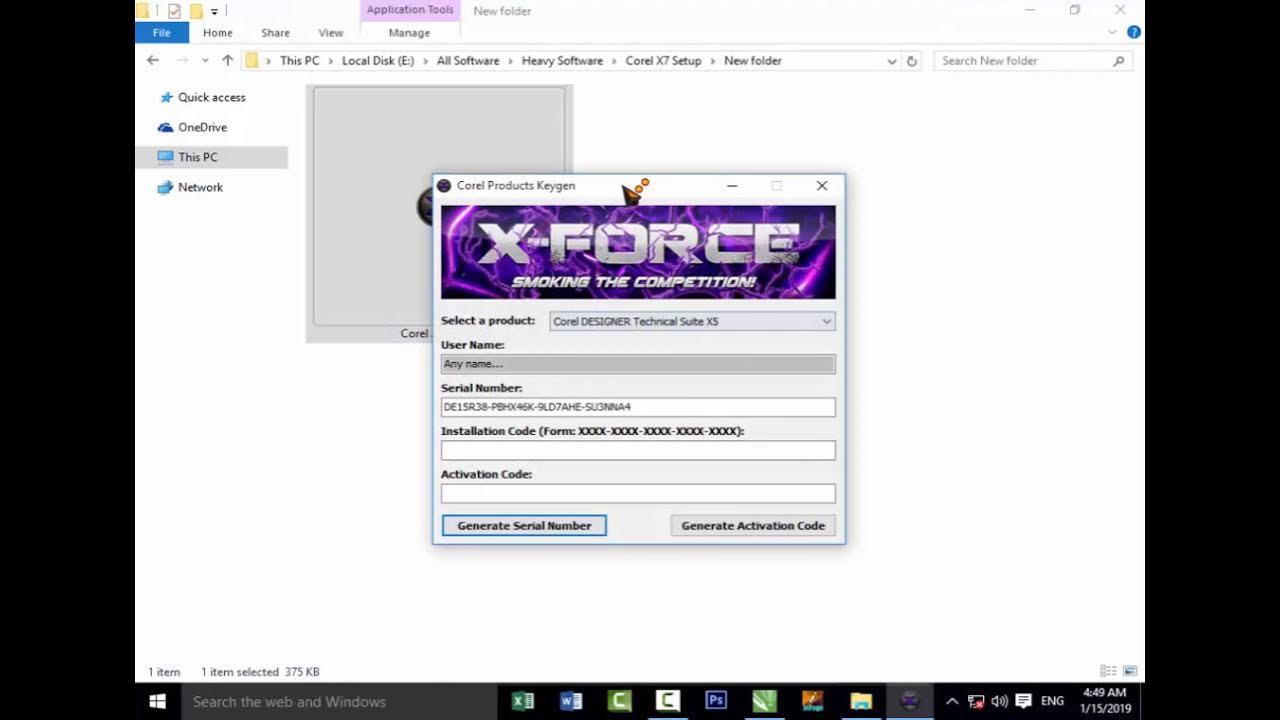Open File Explorer taskbar icon

tap(861, 701)
